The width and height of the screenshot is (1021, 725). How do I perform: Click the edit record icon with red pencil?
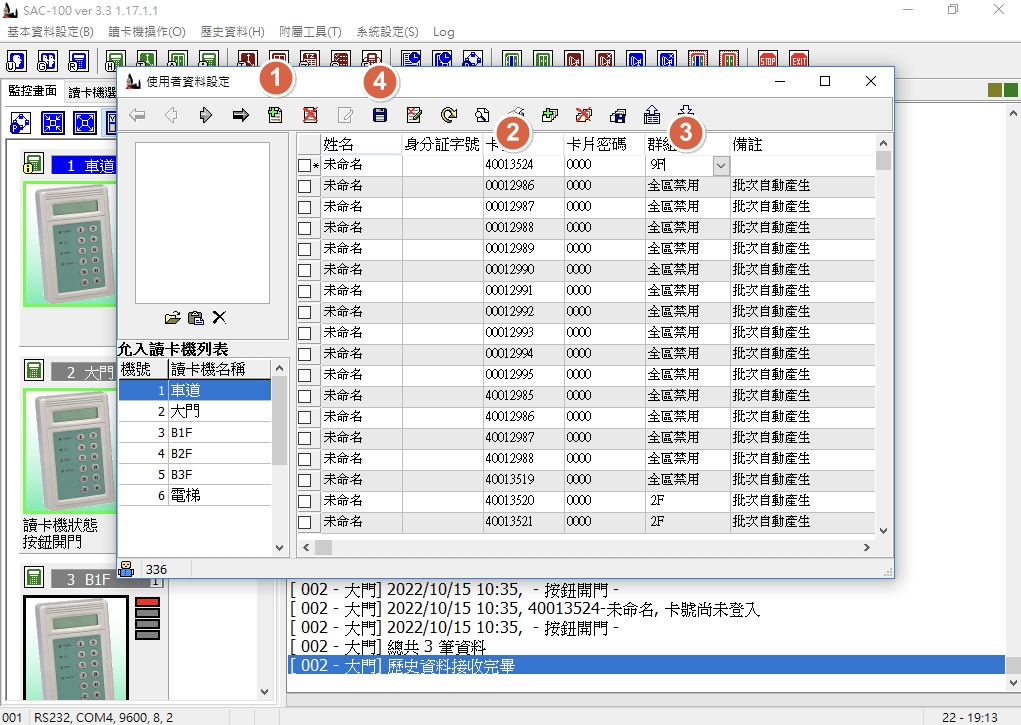pyautogui.click(x=413, y=115)
